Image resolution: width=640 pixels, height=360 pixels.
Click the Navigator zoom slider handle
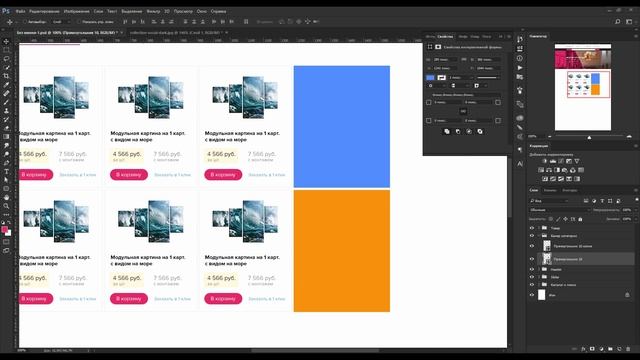(589, 138)
